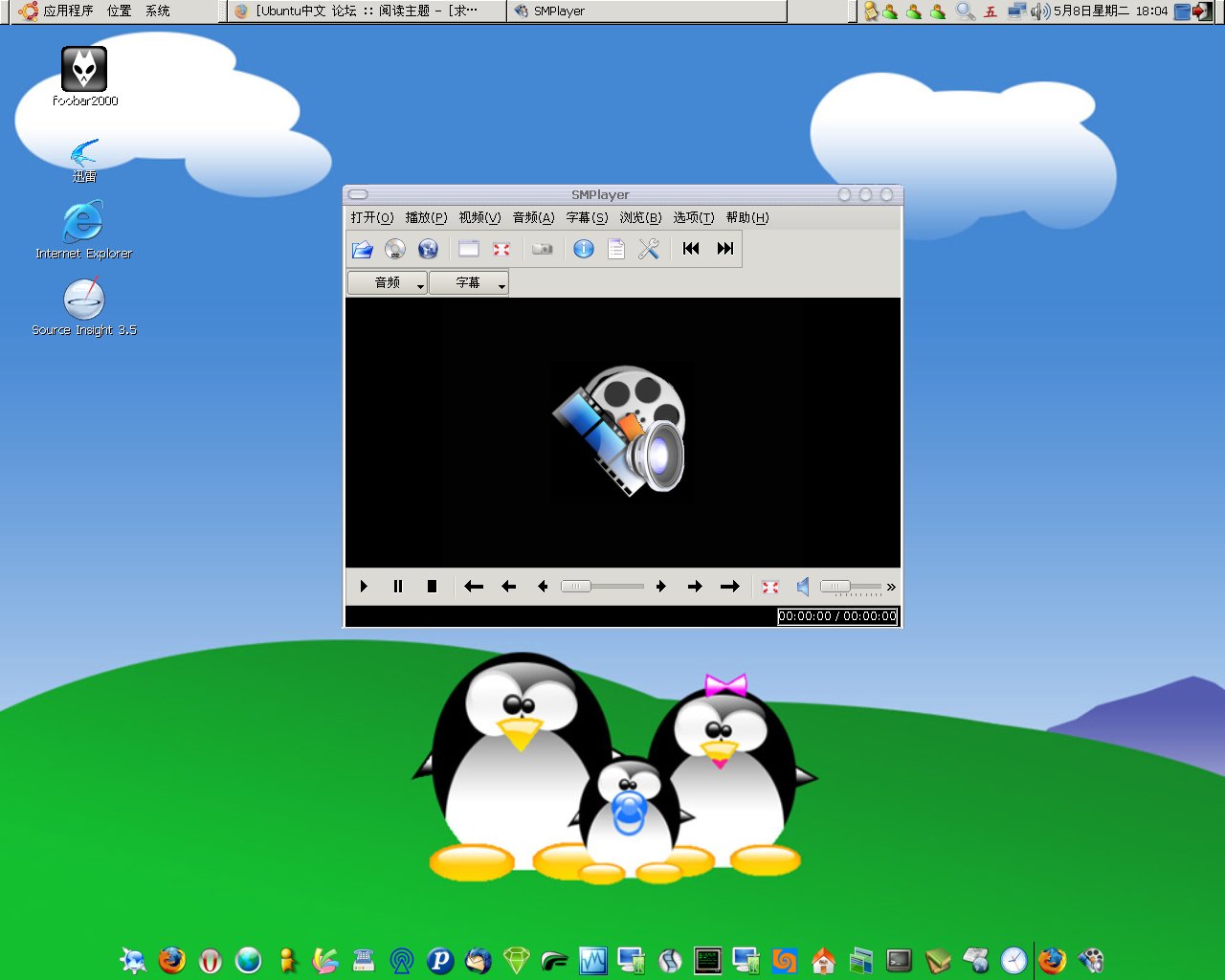This screenshot has width=1225, height=980.
Task: Skip to the next playlist item
Action: coord(725,249)
